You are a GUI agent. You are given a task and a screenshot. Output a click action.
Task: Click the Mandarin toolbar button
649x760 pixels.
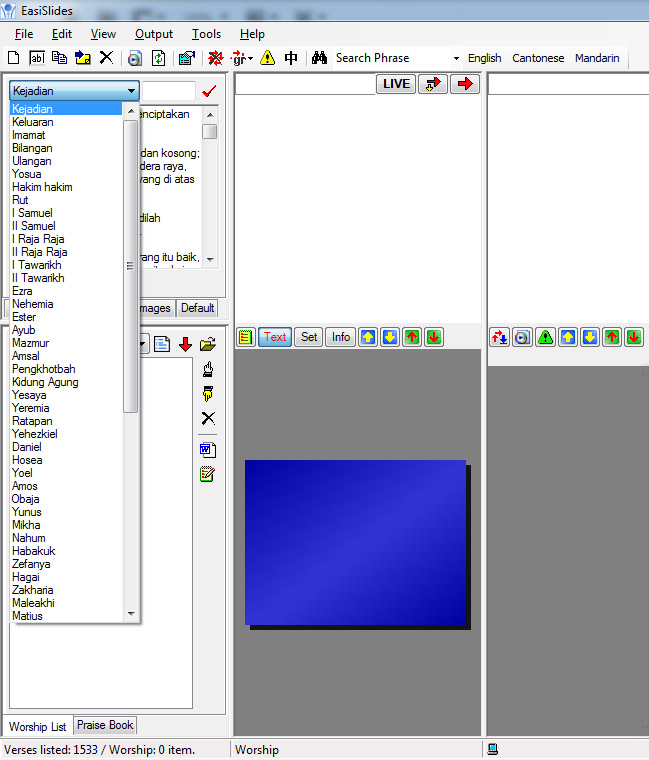click(x=597, y=58)
